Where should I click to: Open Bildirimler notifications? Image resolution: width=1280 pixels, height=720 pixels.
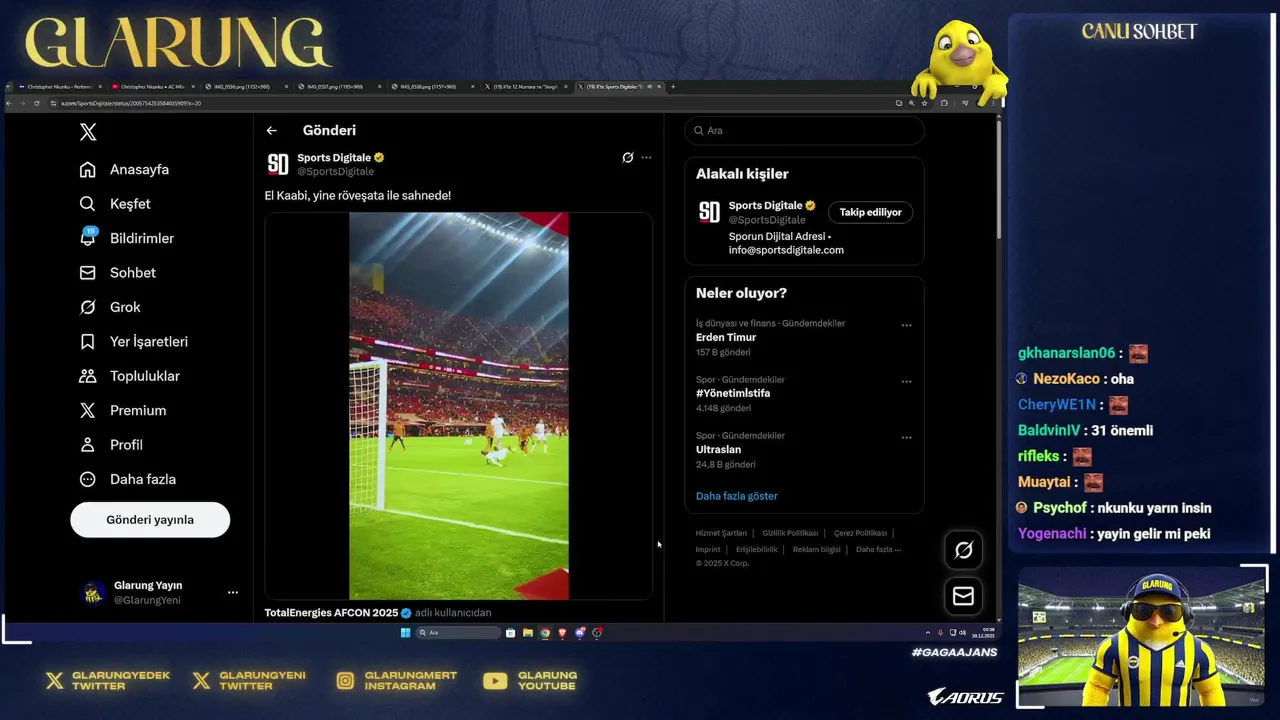coord(127,238)
